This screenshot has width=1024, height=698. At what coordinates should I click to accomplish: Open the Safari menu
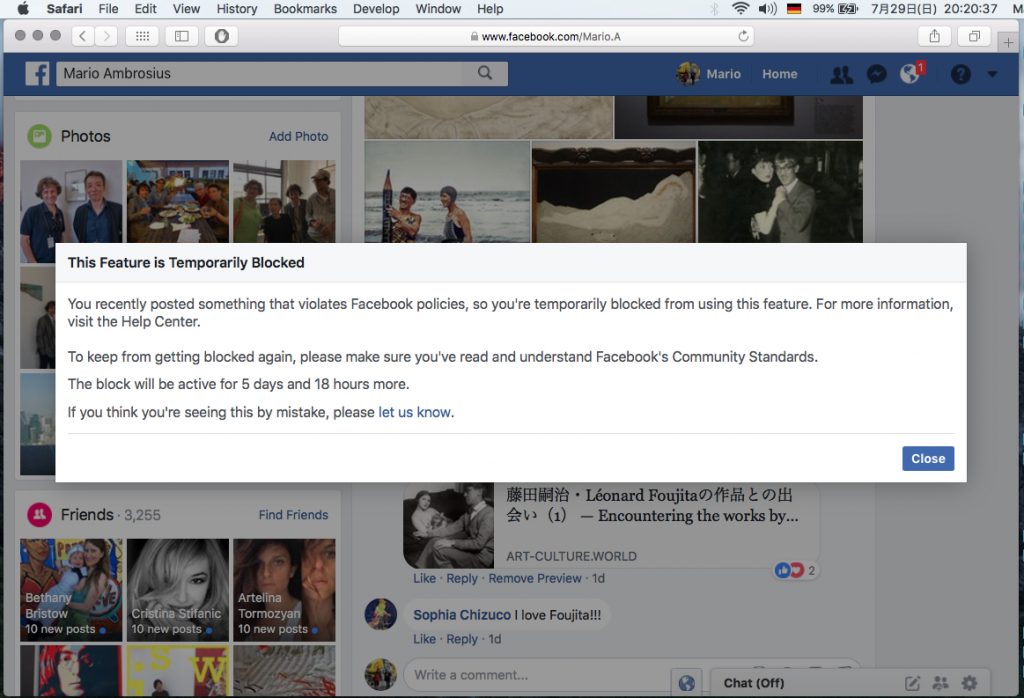pyautogui.click(x=64, y=8)
